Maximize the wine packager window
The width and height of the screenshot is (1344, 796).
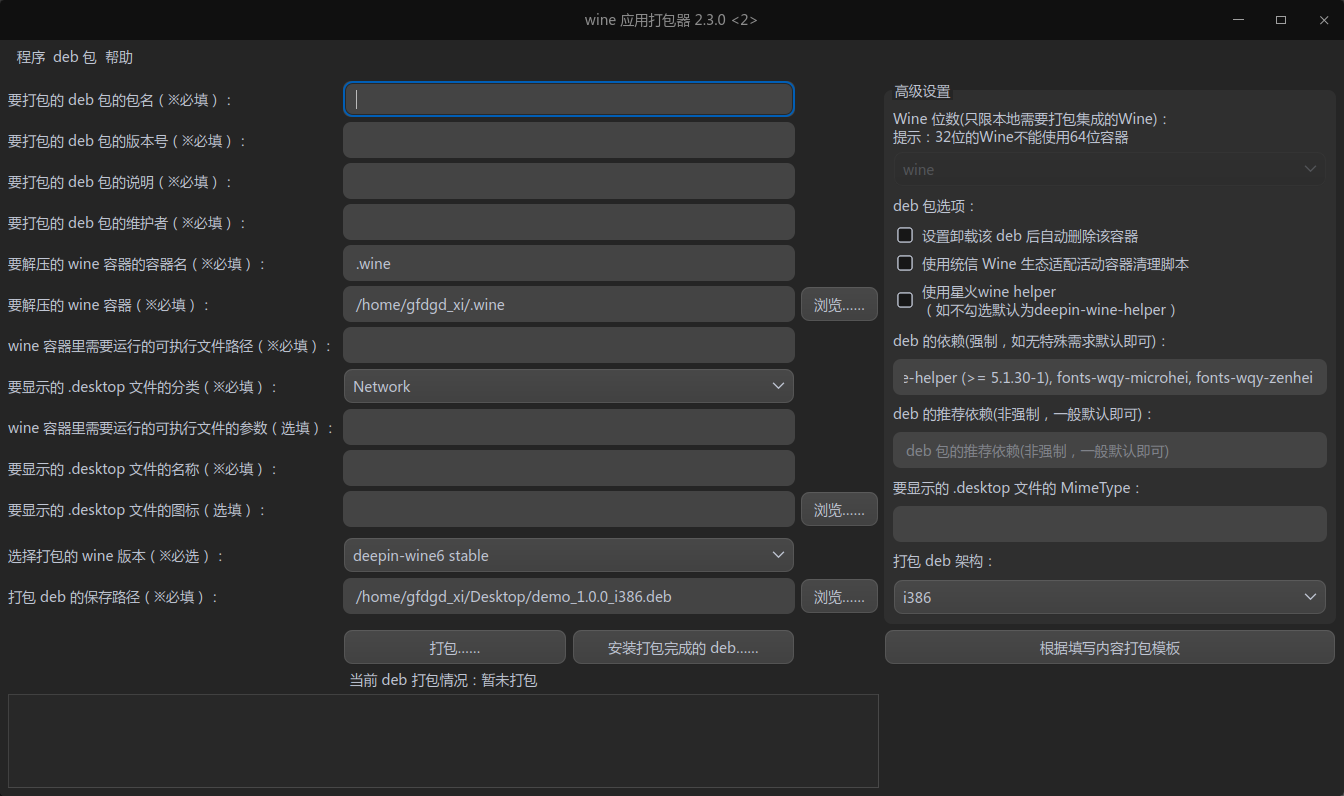point(1281,20)
